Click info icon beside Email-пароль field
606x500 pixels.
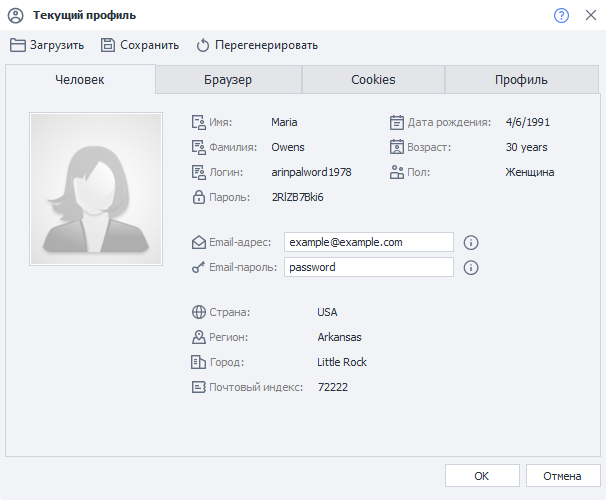point(471,267)
